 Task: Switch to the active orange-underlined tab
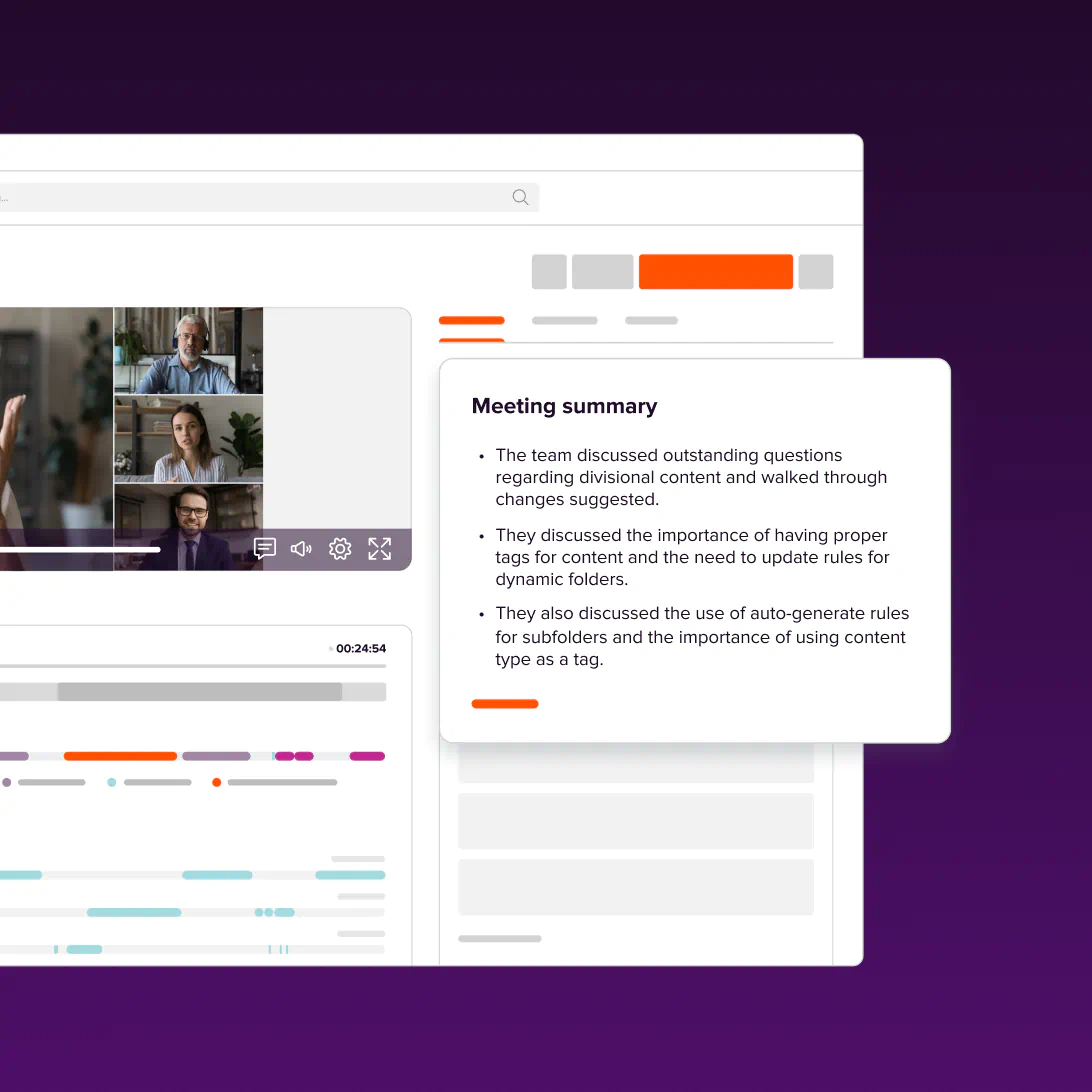click(x=470, y=320)
